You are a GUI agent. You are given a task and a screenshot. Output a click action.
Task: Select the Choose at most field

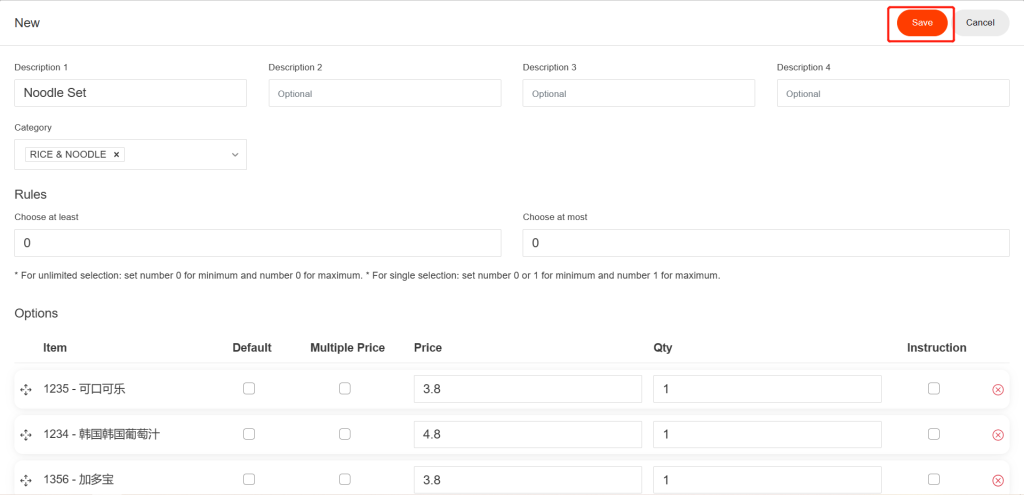(x=766, y=243)
